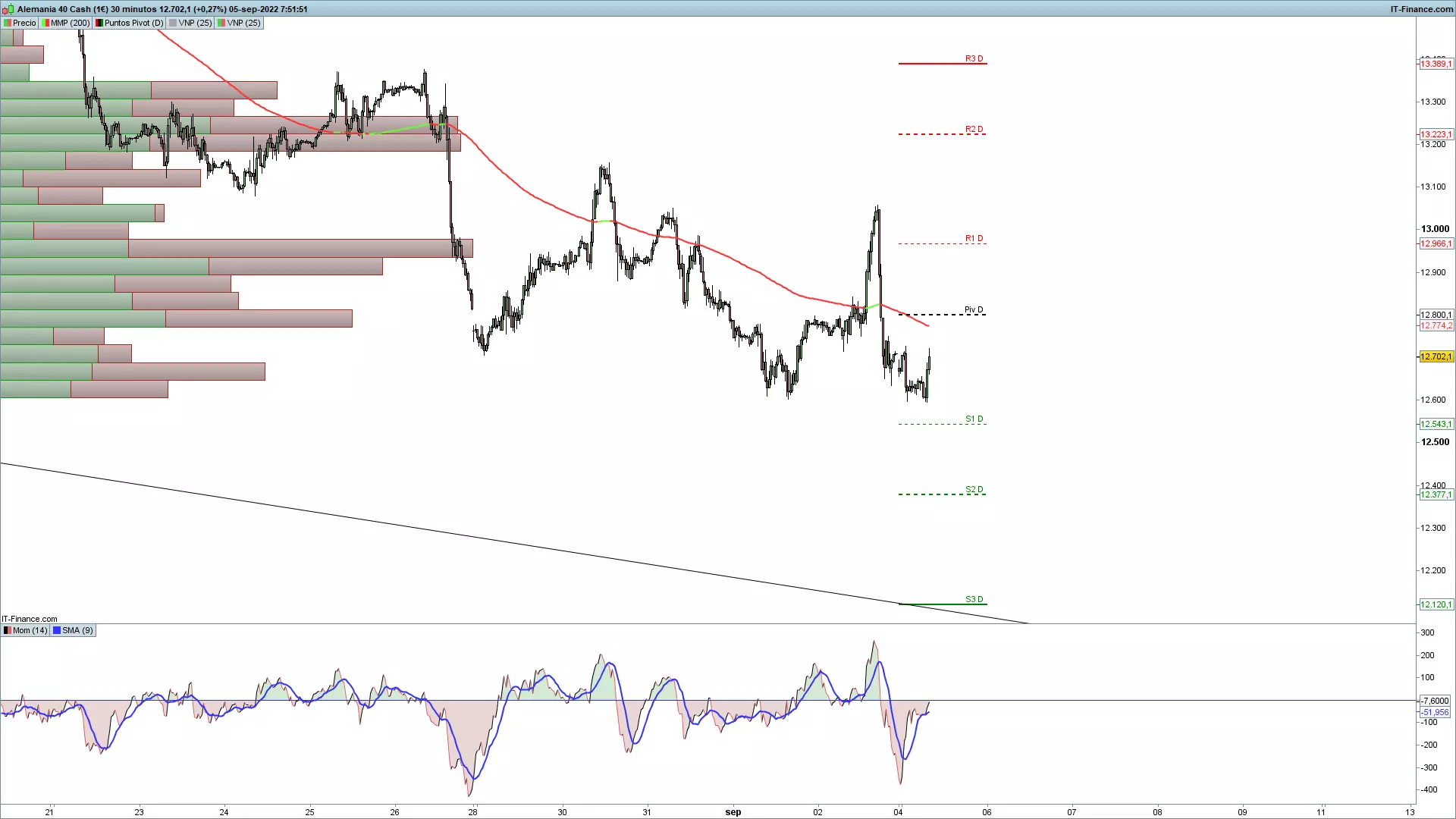Image resolution: width=1456 pixels, height=819 pixels.
Task: Click the candlestick chart icon beside the title
Action: 8,9
